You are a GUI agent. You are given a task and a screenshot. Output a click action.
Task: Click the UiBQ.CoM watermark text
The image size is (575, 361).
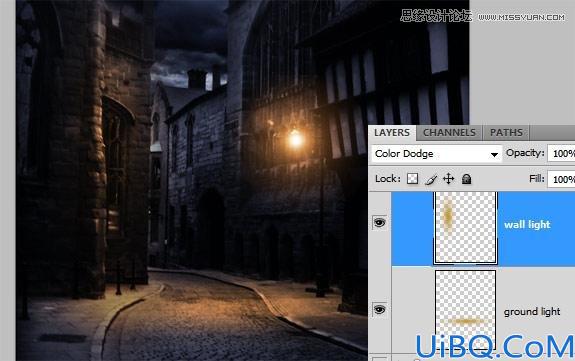click(x=495, y=346)
